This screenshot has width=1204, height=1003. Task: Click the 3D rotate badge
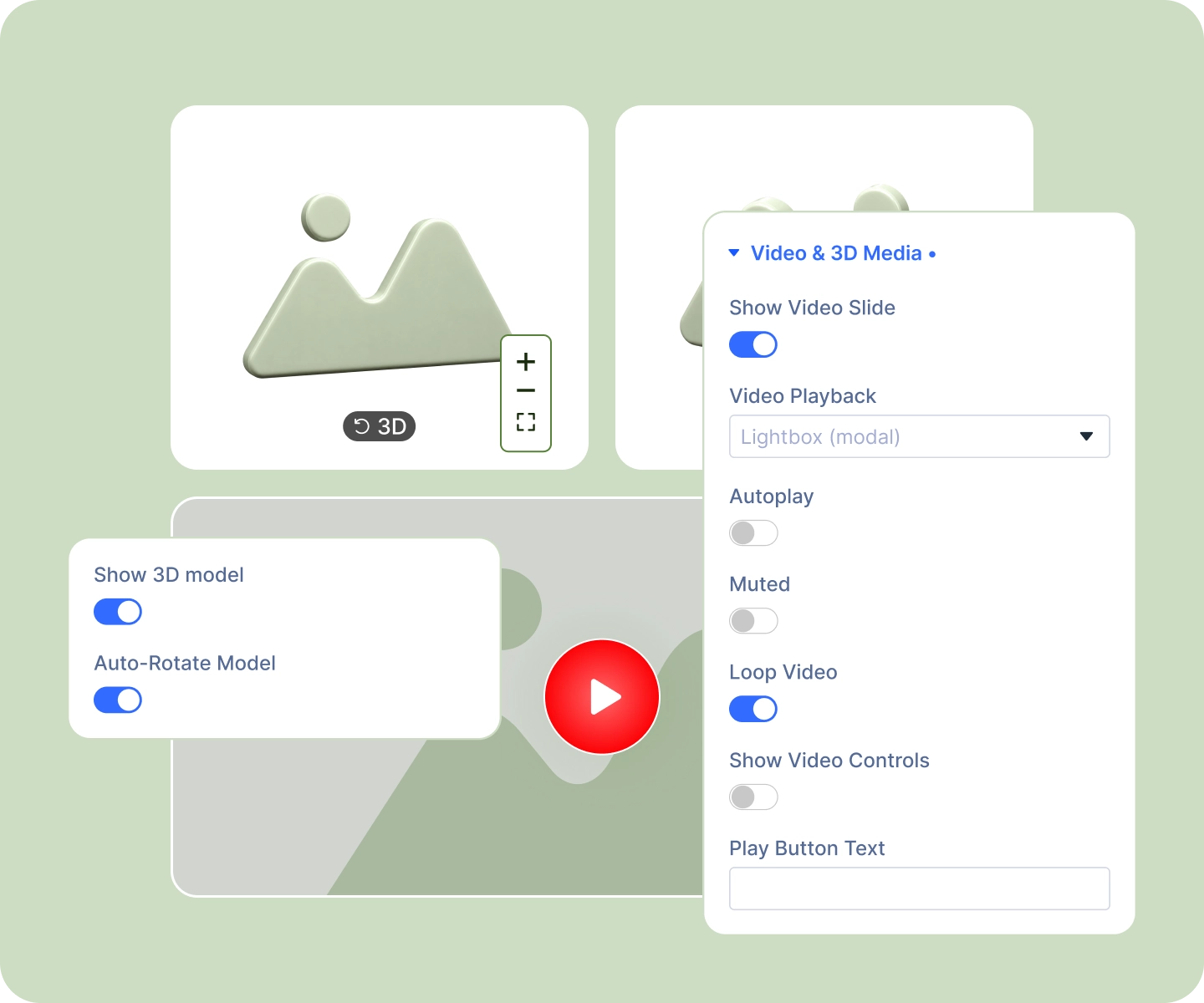pyautogui.click(x=380, y=426)
